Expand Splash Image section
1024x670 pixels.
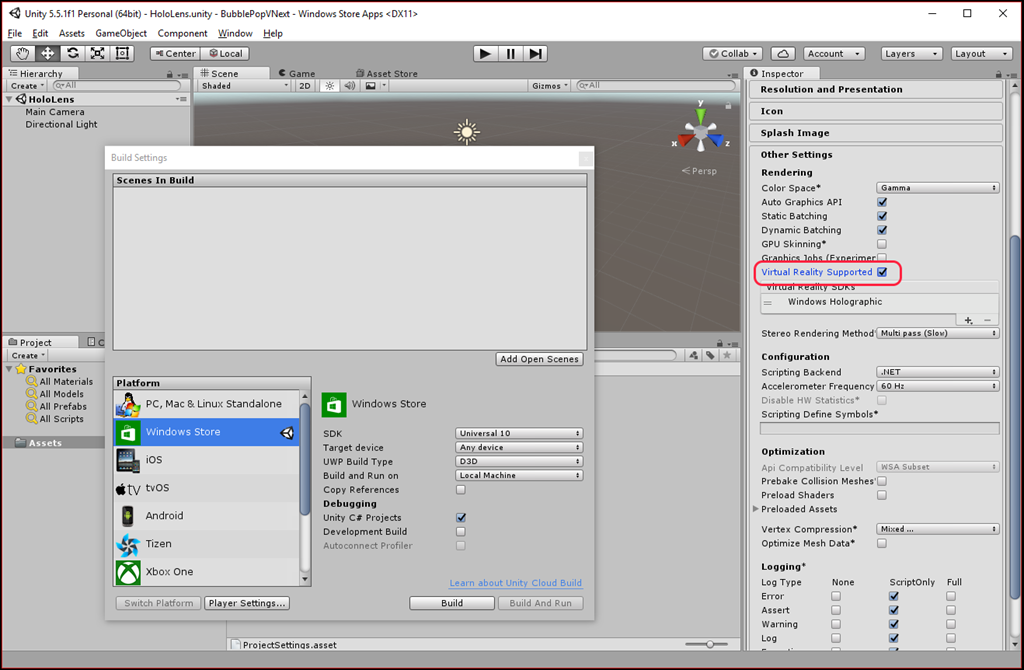[876, 133]
